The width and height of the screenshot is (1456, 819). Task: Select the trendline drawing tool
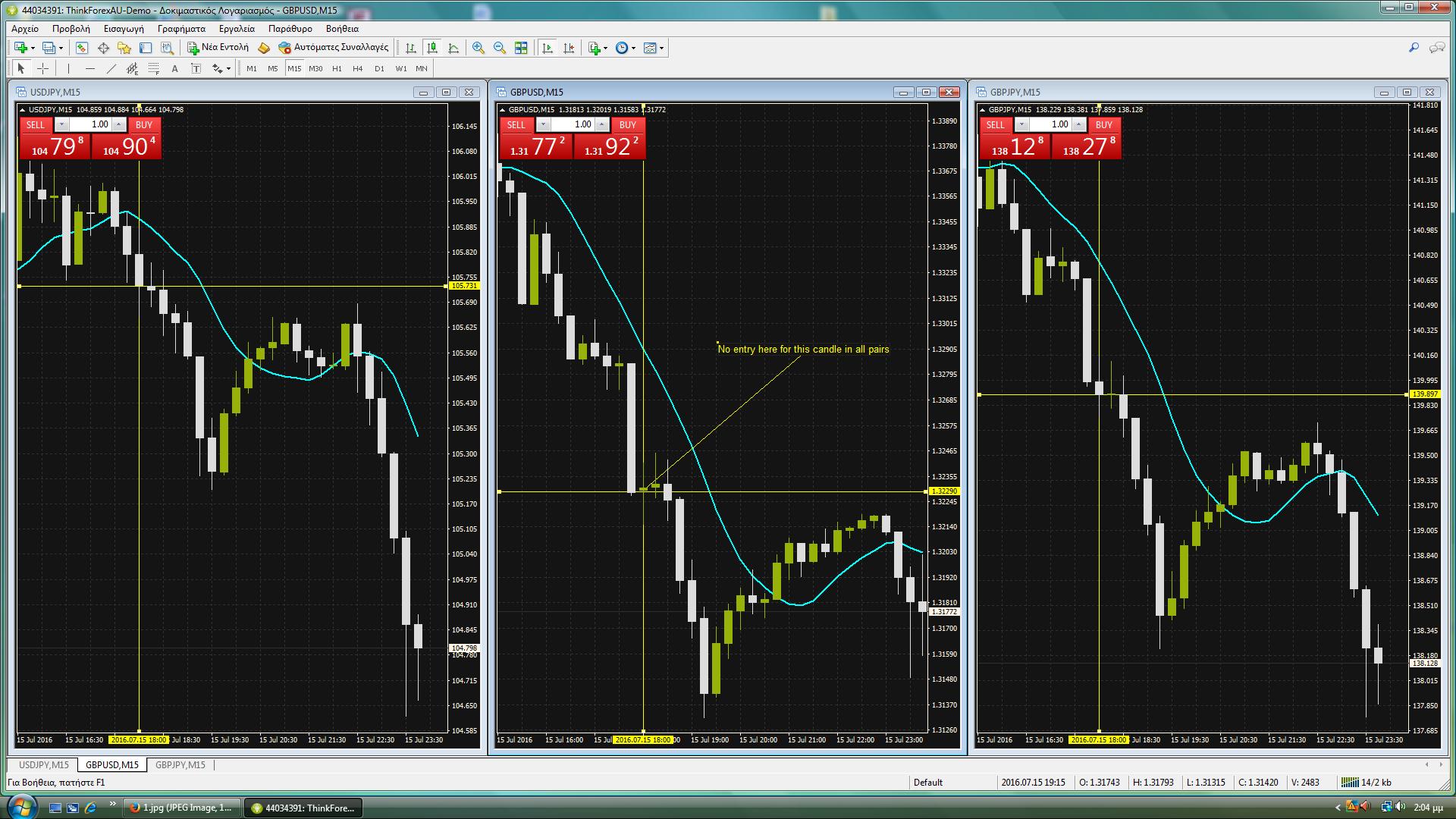pos(111,68)
